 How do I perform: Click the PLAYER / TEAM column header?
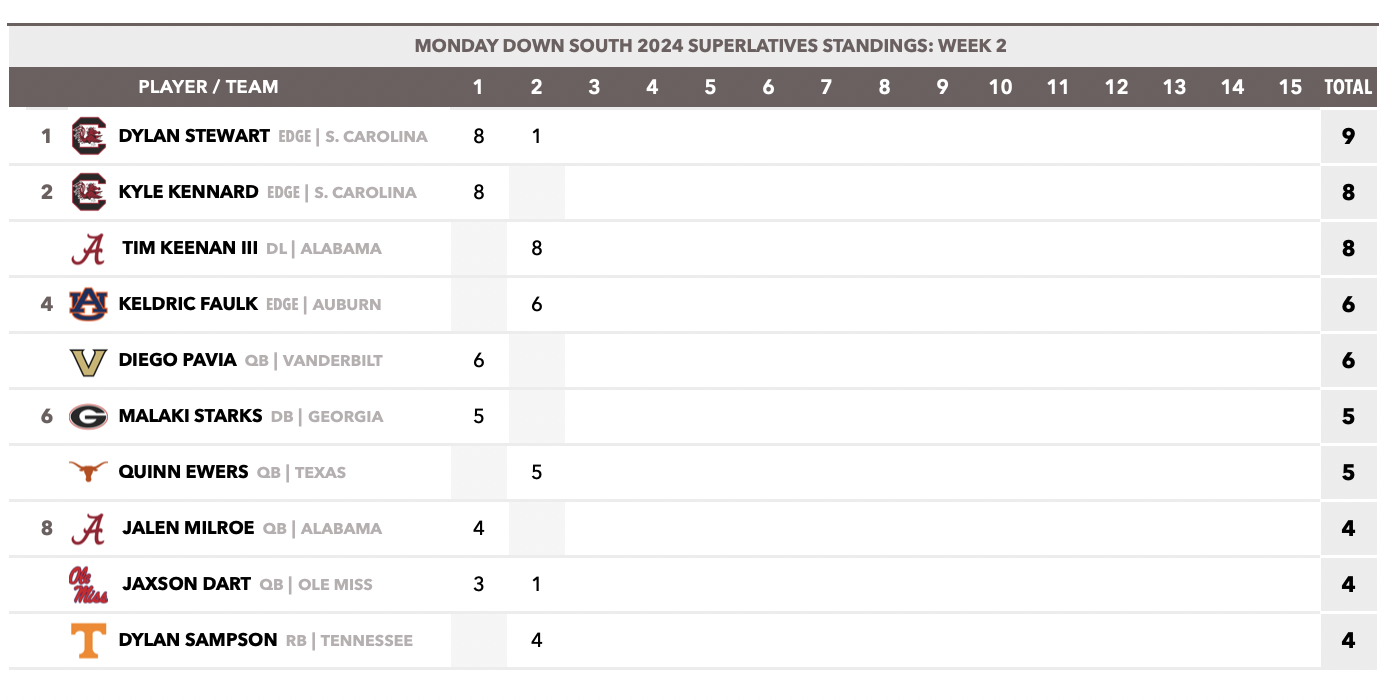click(x=208, y=87)
